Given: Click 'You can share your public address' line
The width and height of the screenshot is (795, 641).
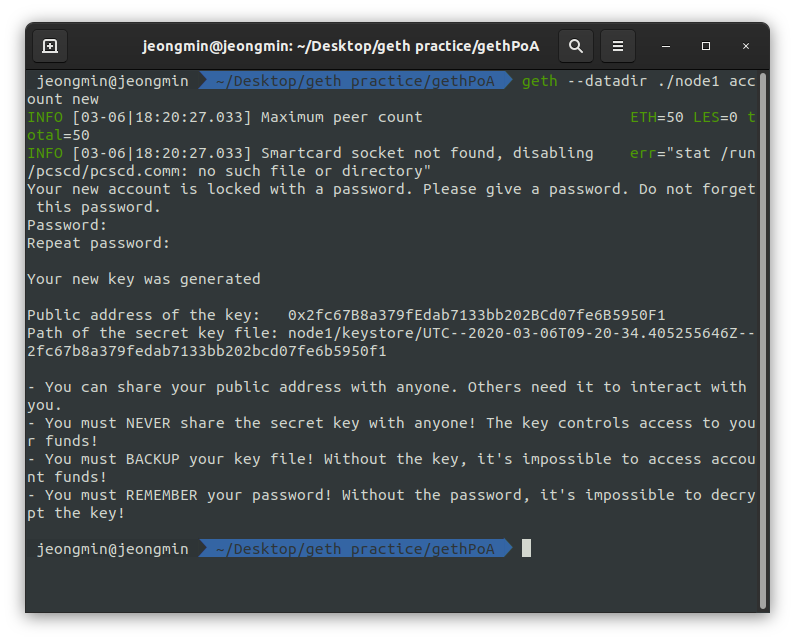Looking at the screenshot, I should tap(387, 387).
